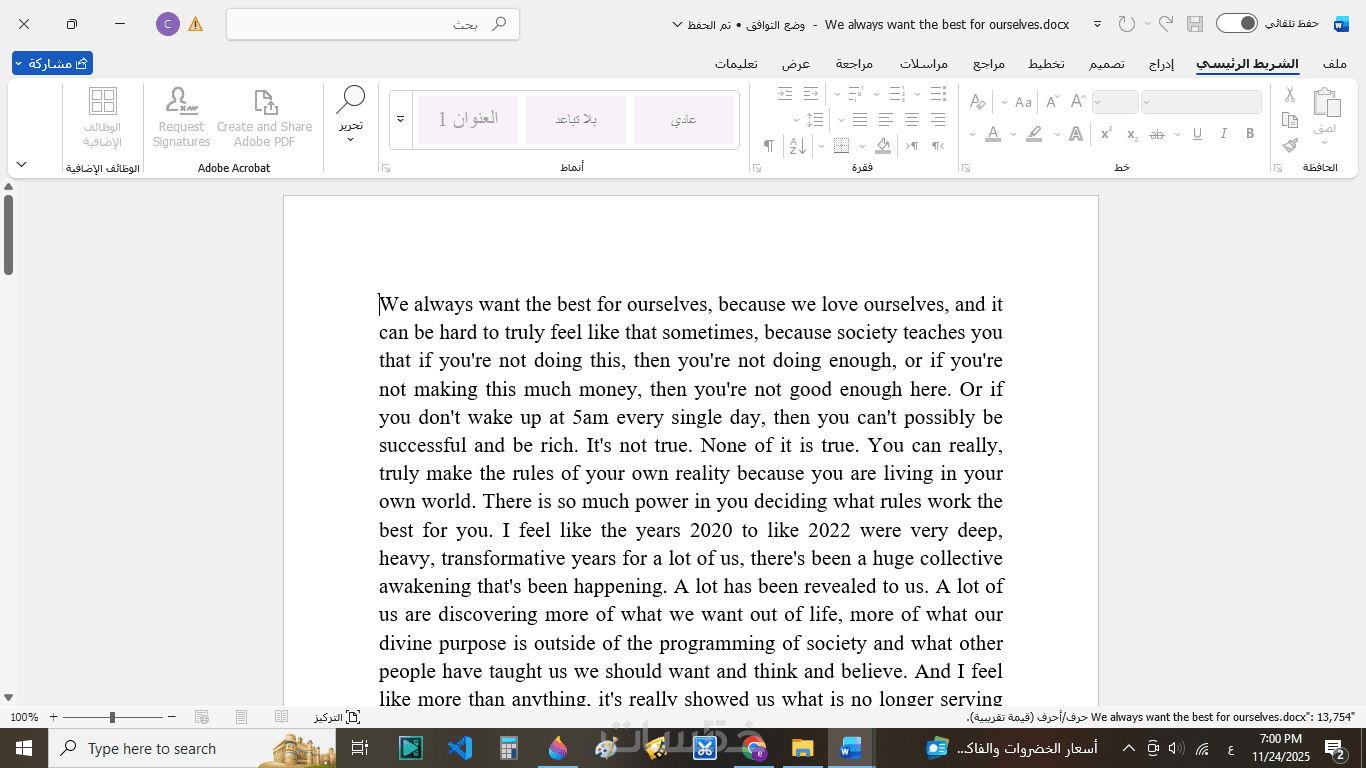Click the numbered list icon

(898, 94)
